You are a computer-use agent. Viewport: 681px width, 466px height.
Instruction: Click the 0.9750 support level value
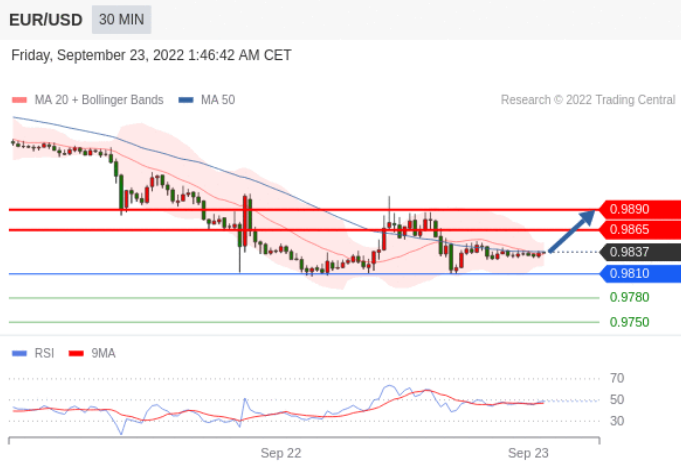pos(629,322)
